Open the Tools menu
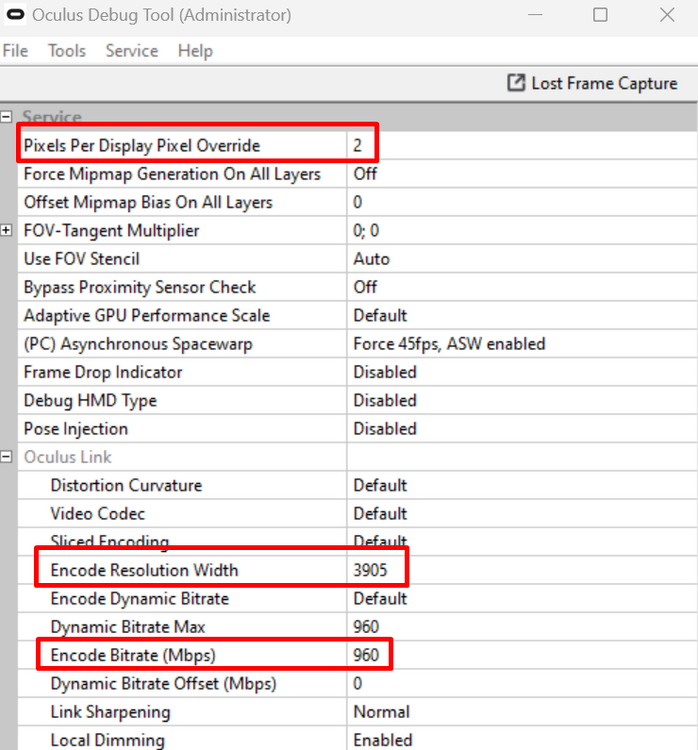Screen dimensions: 698x750 pyautogui.click(x=67, y=51)
